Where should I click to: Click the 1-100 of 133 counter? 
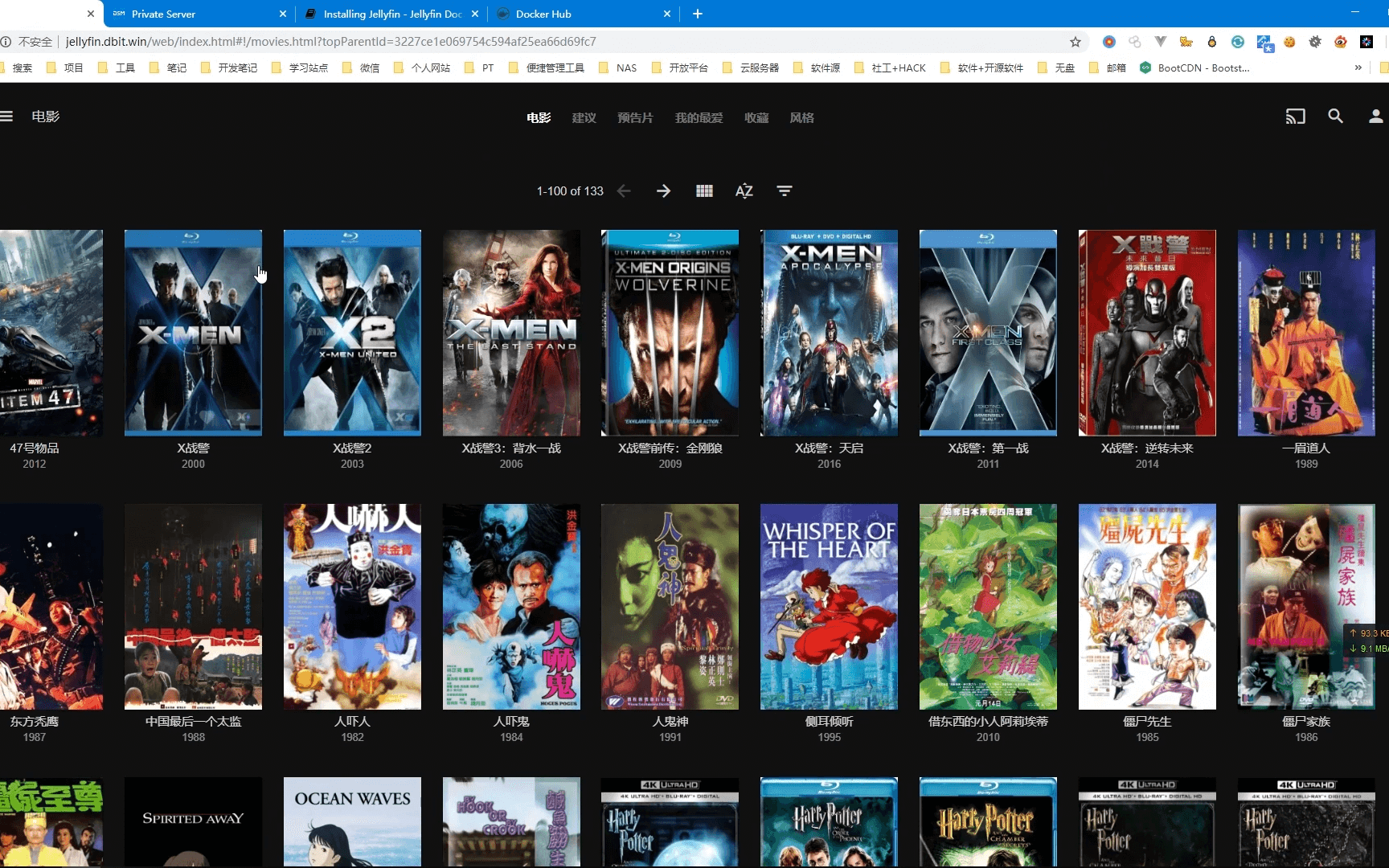coord(570,190)
